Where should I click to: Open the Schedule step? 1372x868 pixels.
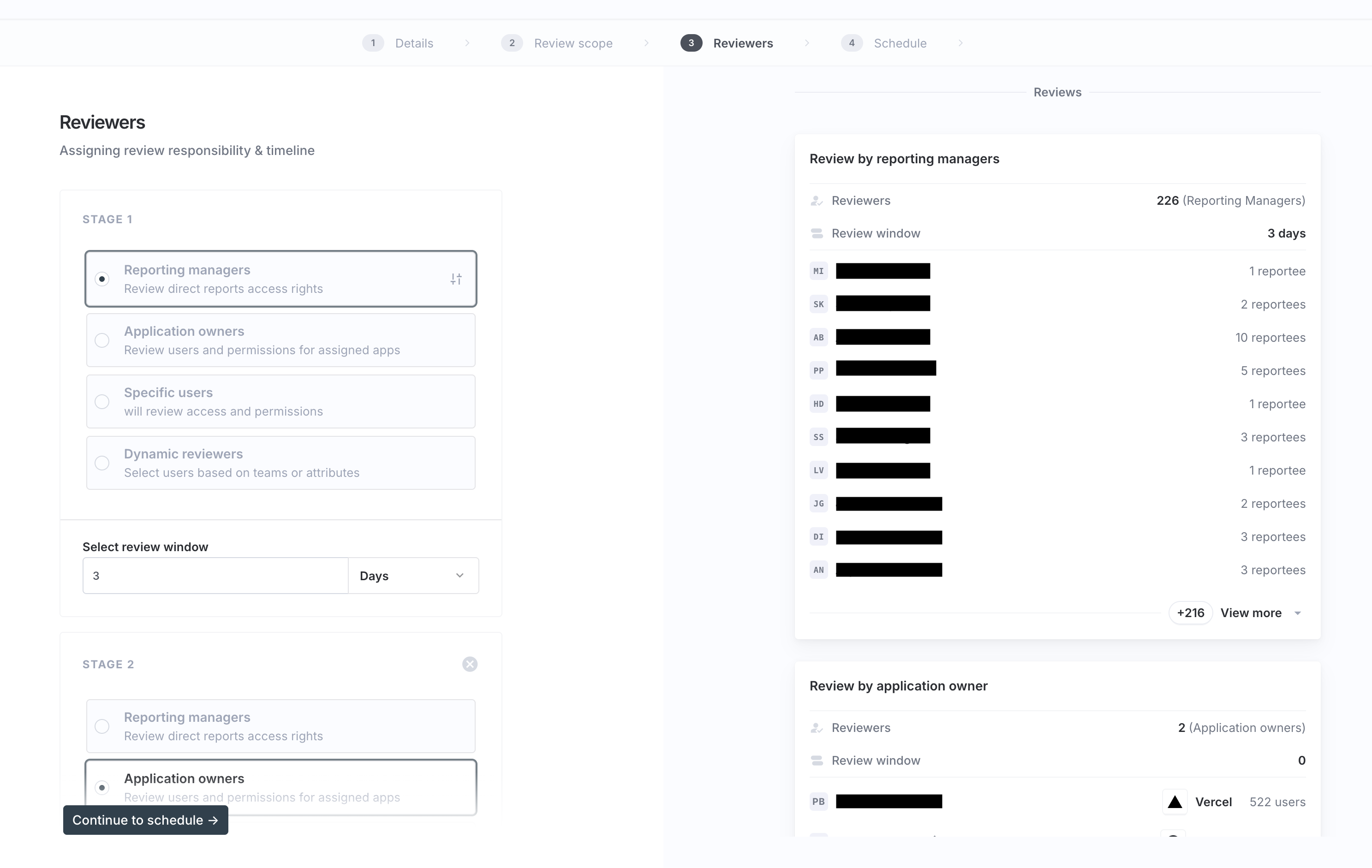click(900, 43)
